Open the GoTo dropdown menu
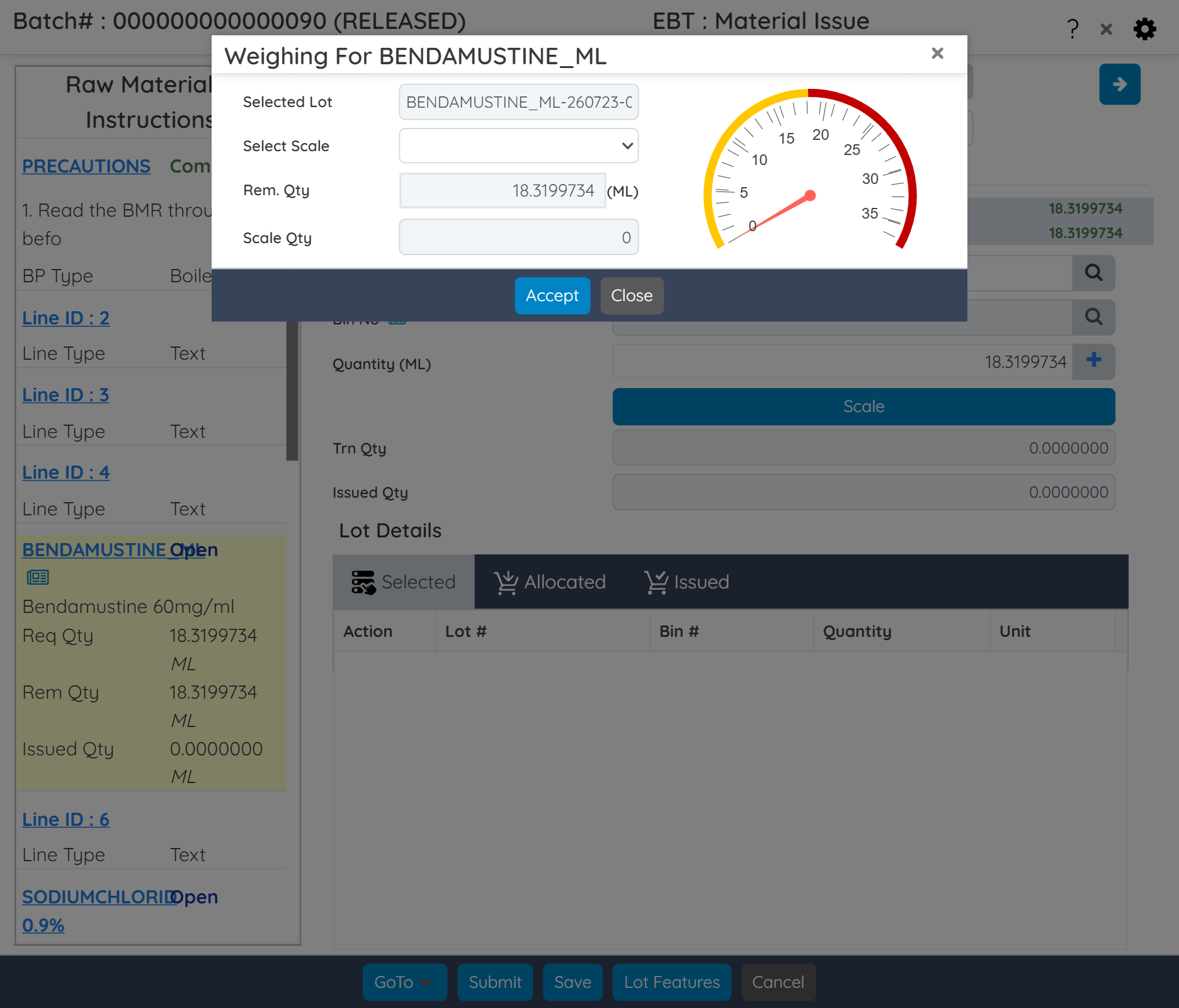This screenshot has height=1008, width=1179. [404, 982]
